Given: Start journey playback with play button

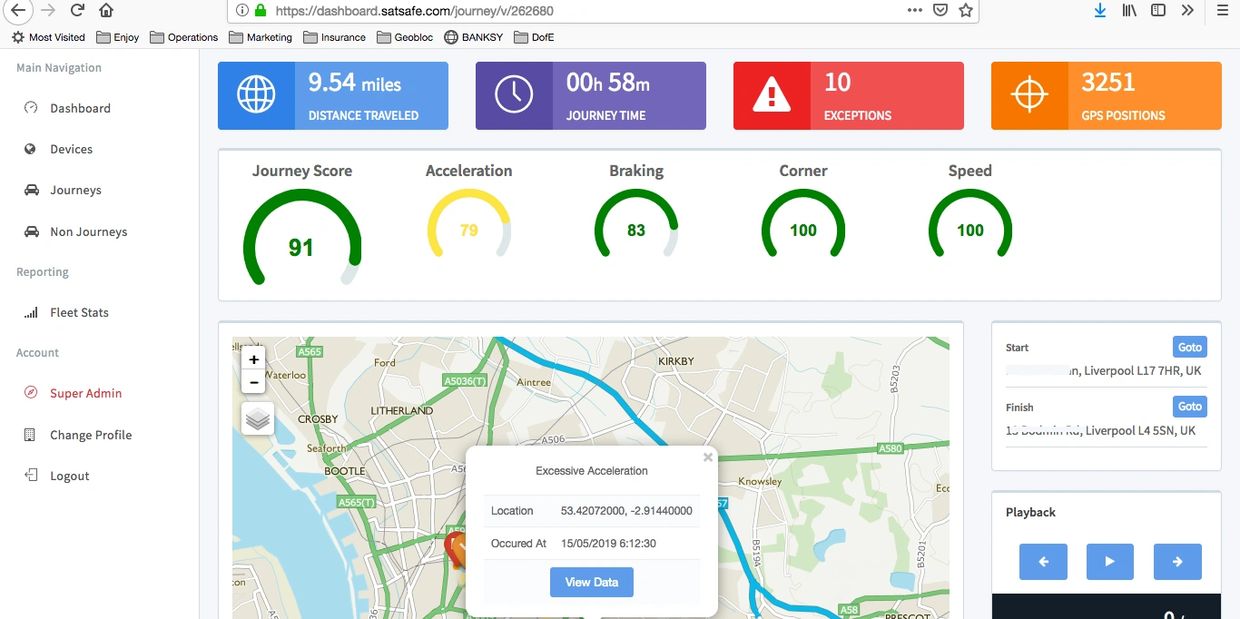Looking at the screenshot, I should click(x=1110, y=562).
